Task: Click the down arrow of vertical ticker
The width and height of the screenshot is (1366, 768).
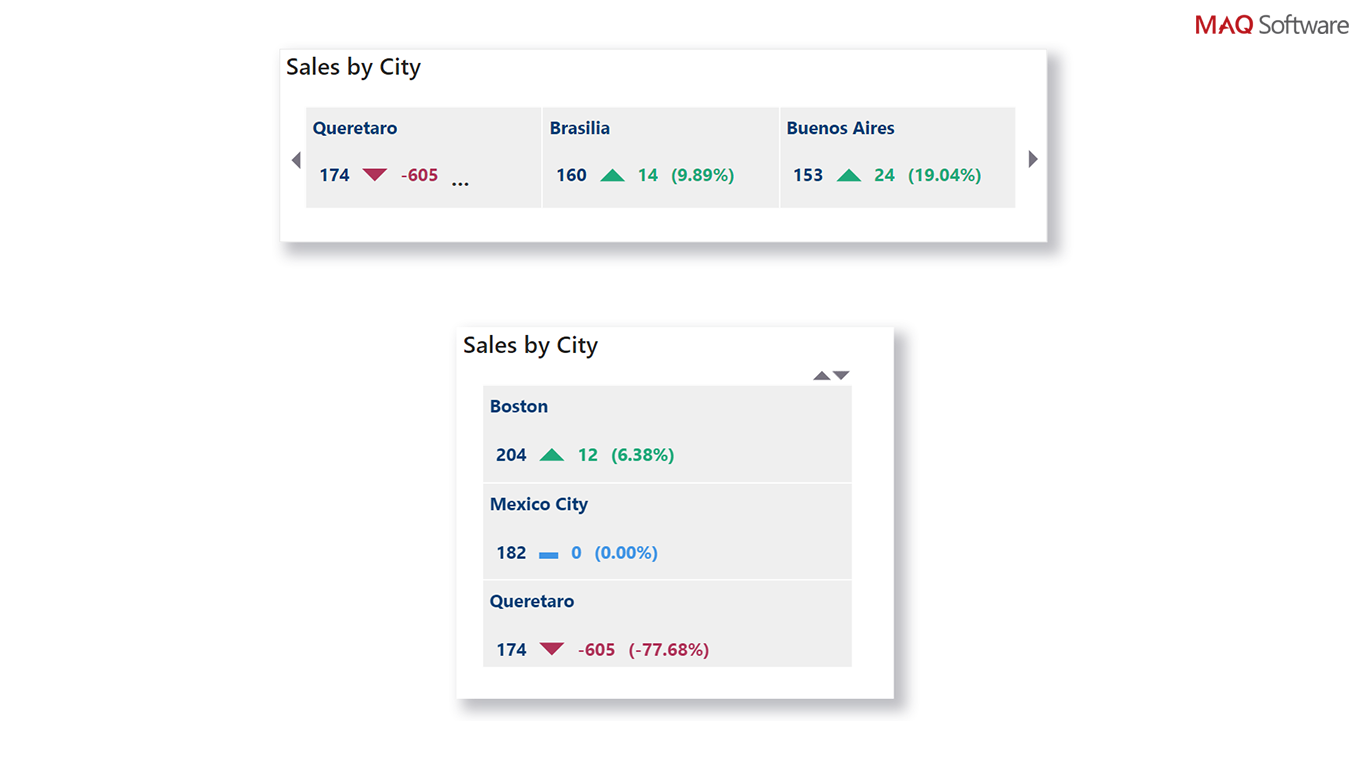Action: click(841, 375)
